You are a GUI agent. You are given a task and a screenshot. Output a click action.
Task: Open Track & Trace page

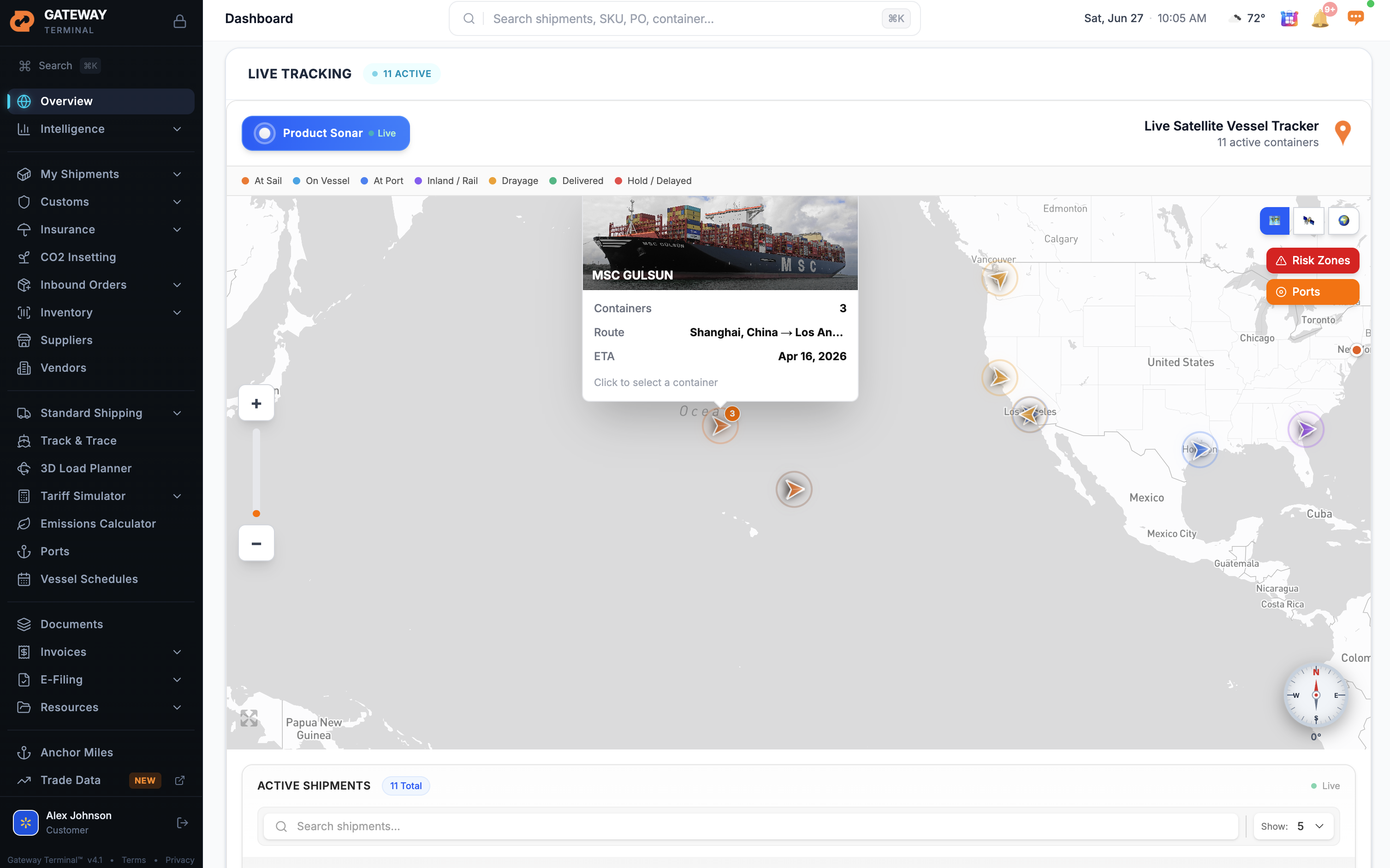point(101,440)
